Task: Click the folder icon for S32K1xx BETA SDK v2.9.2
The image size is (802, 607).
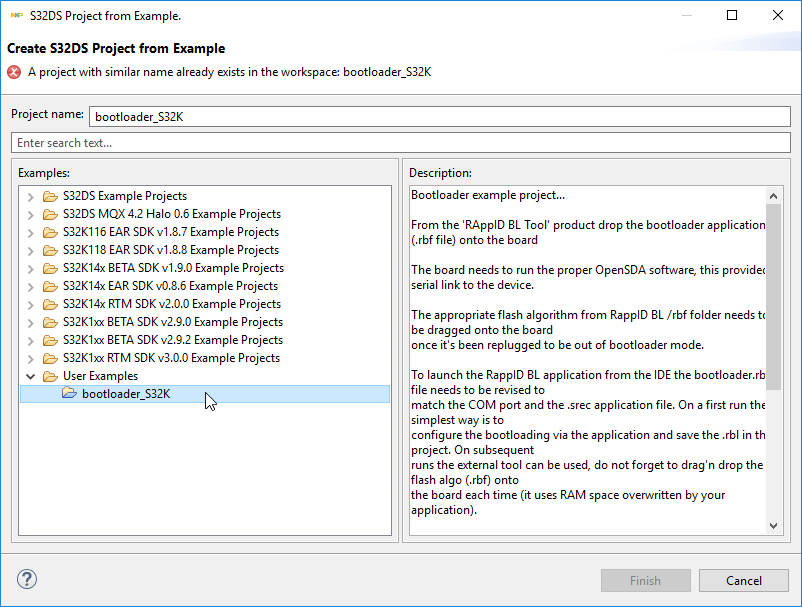Action: (x=50, y=340)
